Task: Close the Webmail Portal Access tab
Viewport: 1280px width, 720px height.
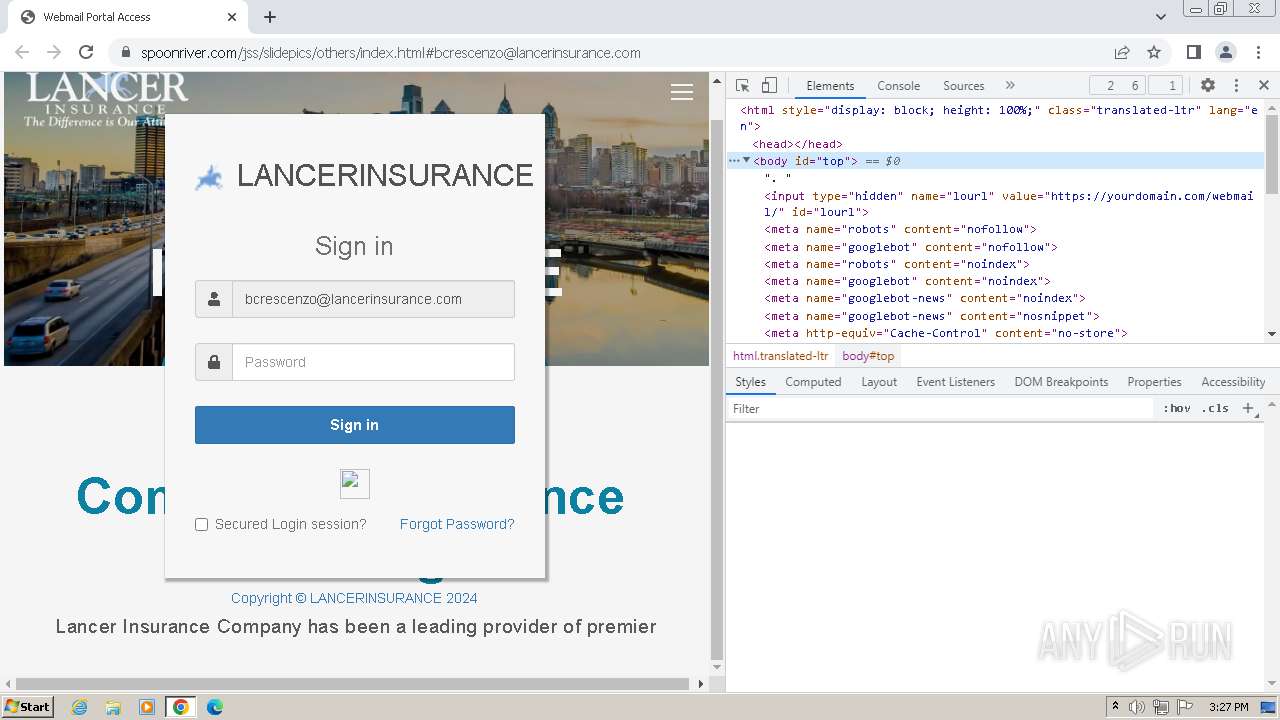Action: (x=232, y=17)
